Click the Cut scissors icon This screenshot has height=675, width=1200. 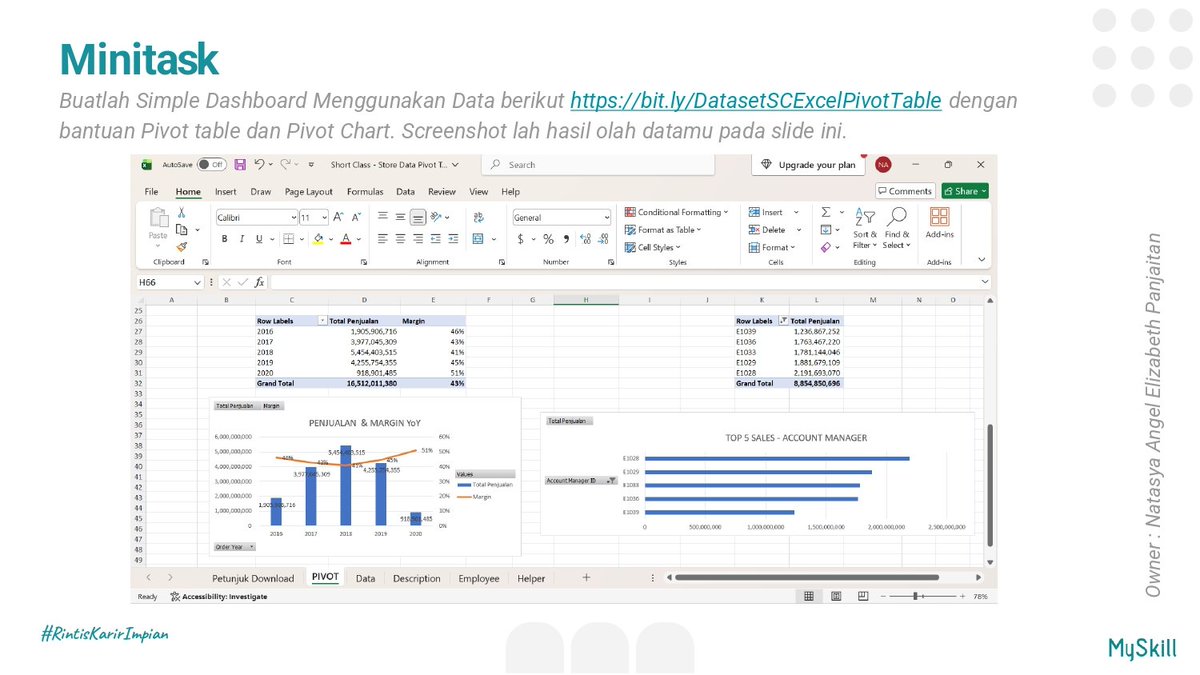click(182, 213)
